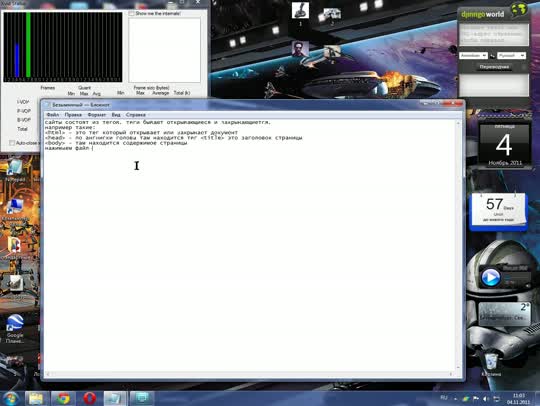Click the network tray icon
Screen dimensions: 540x406
(x=496, y=399)
